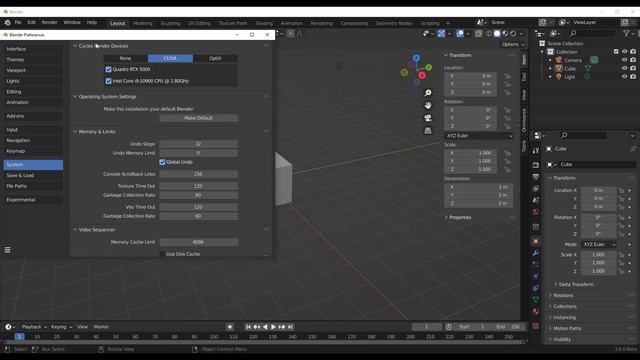
Task: Select None as Cycles compute device
Action: click(x=125, y=58)
